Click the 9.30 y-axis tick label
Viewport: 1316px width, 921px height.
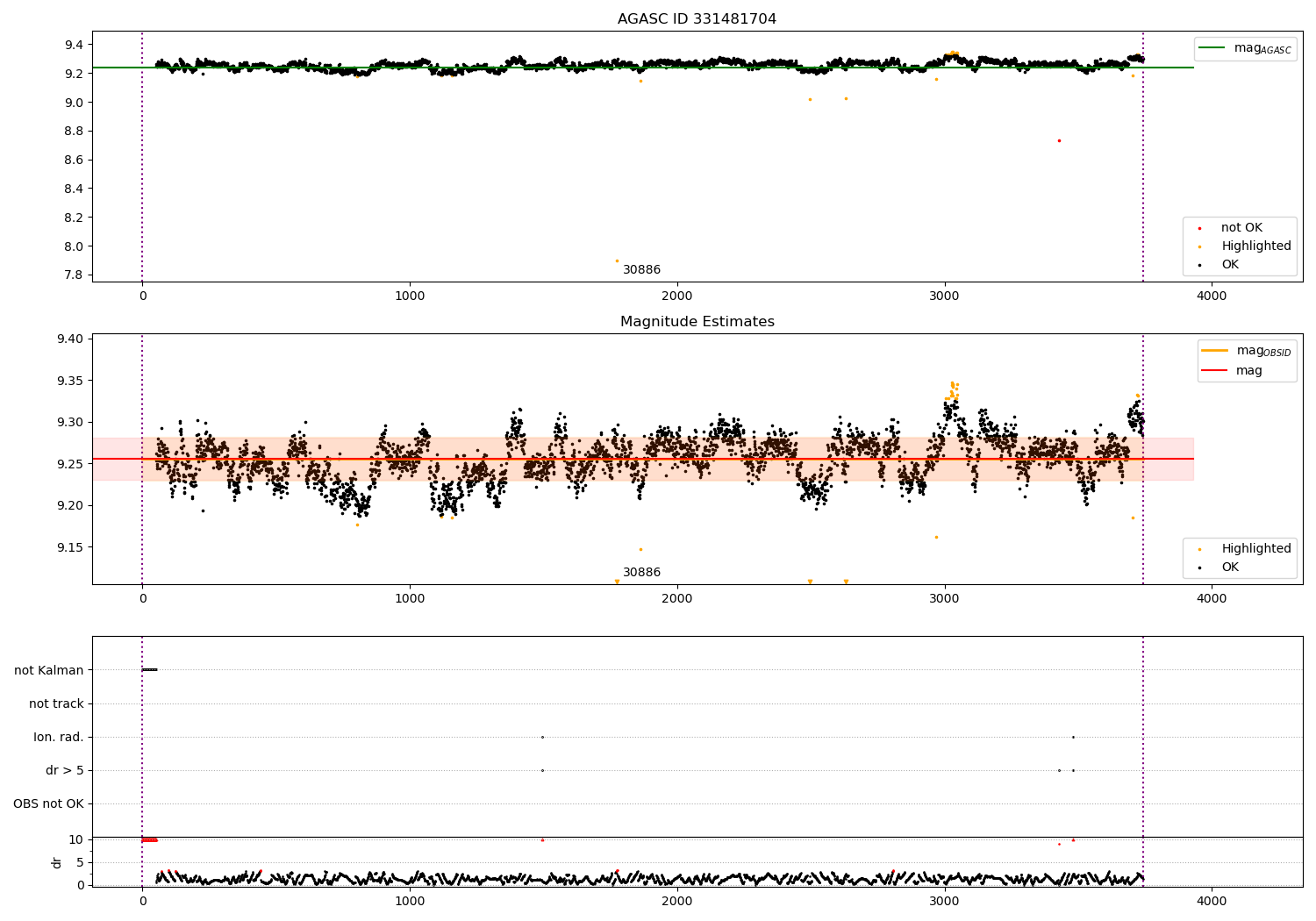pos(69,423)
